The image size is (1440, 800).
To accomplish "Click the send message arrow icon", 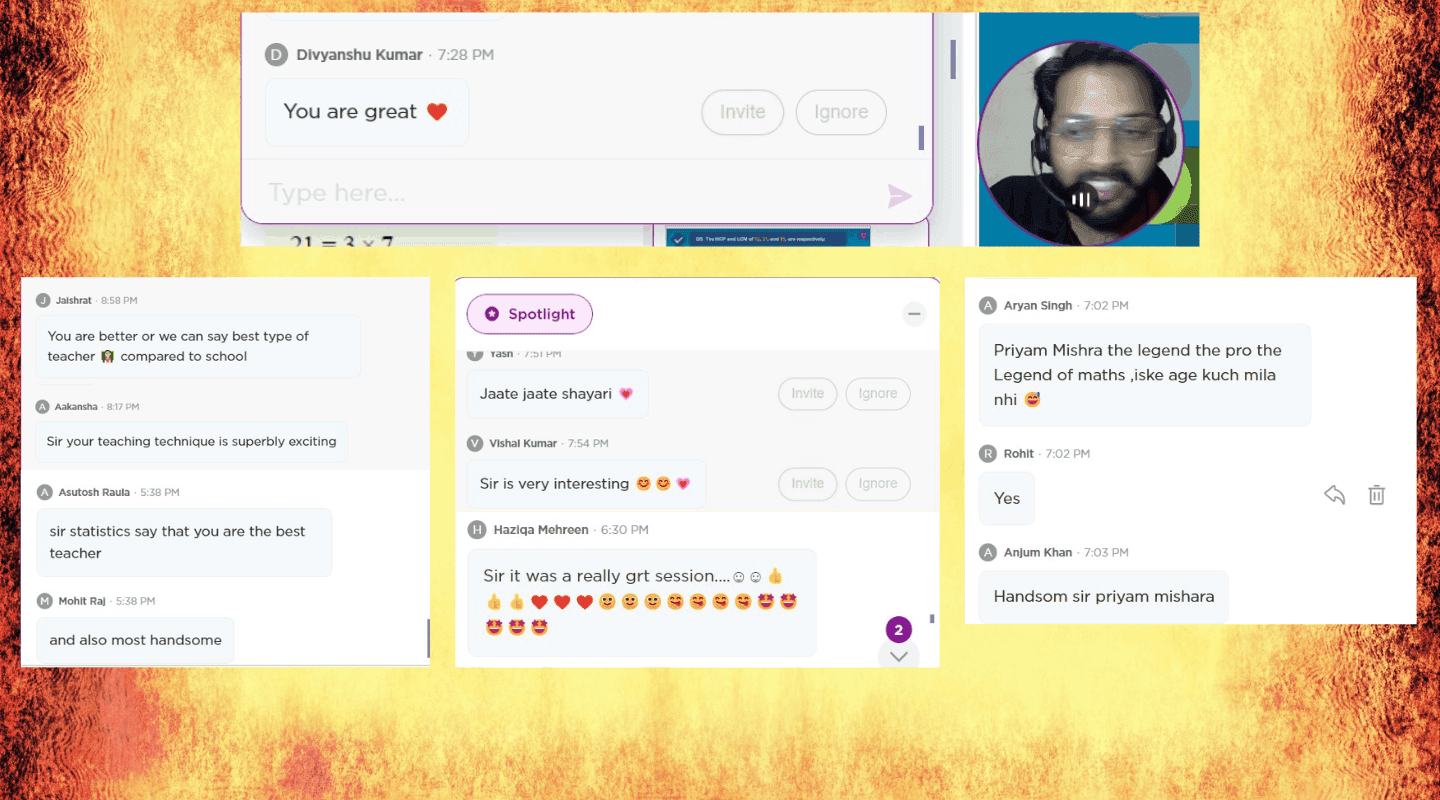I will (899, 196).
